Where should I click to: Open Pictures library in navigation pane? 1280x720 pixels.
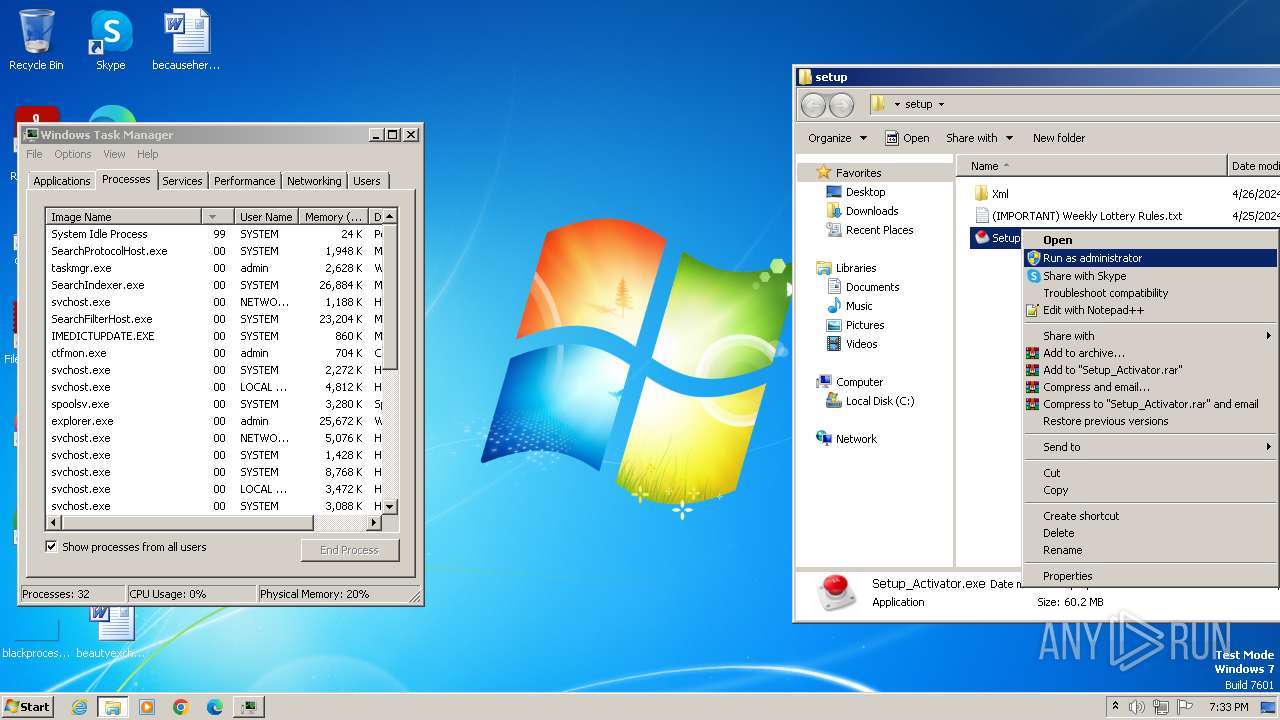[x=865, y=325]
